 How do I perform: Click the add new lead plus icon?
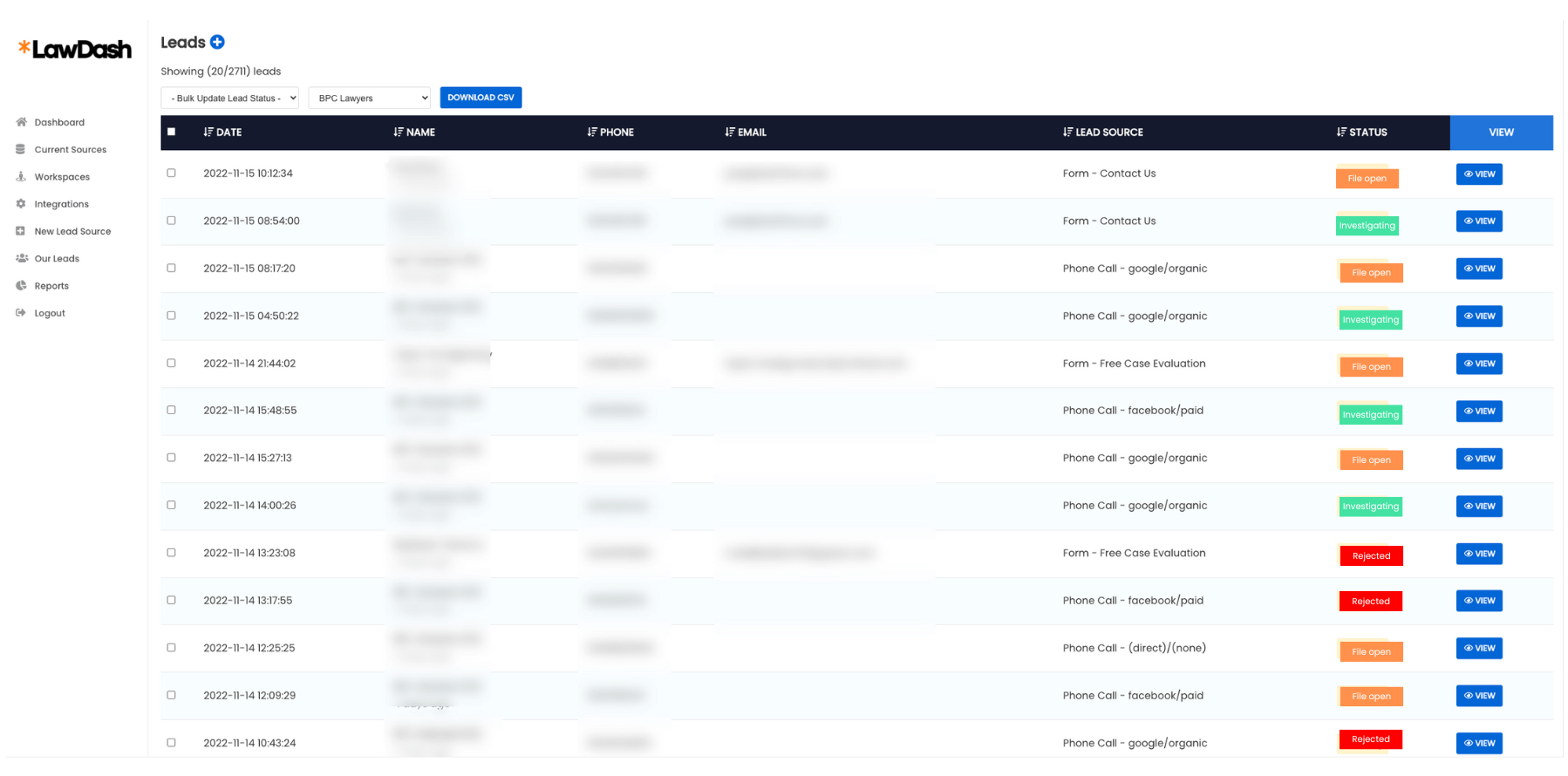[218, 42]
